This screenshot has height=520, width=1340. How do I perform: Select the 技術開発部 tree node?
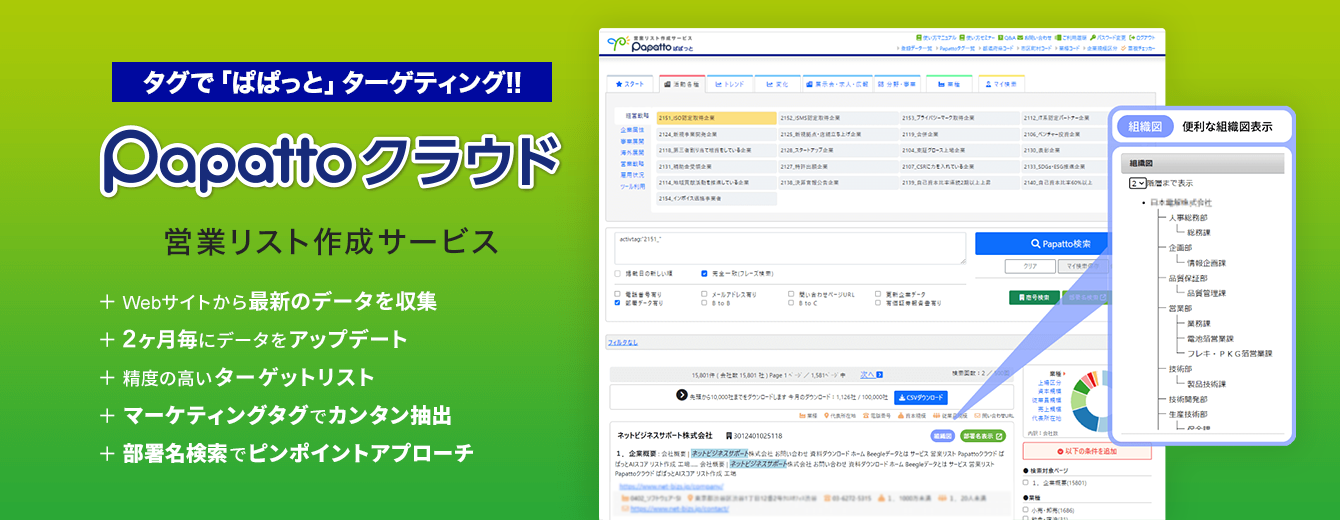coord(1187,399)
